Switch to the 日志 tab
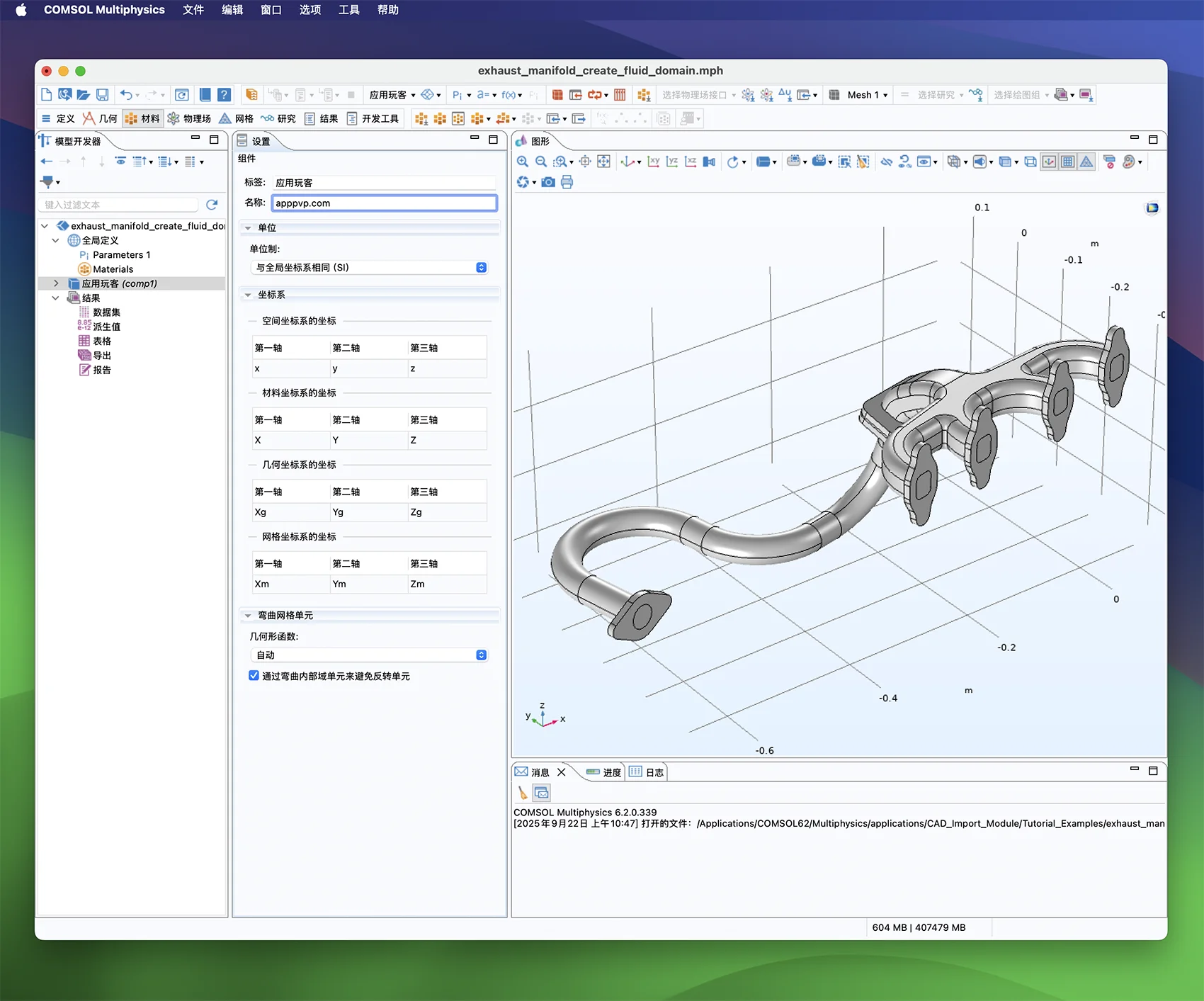The image size is (1204, 1001). [x=646, y=772]
